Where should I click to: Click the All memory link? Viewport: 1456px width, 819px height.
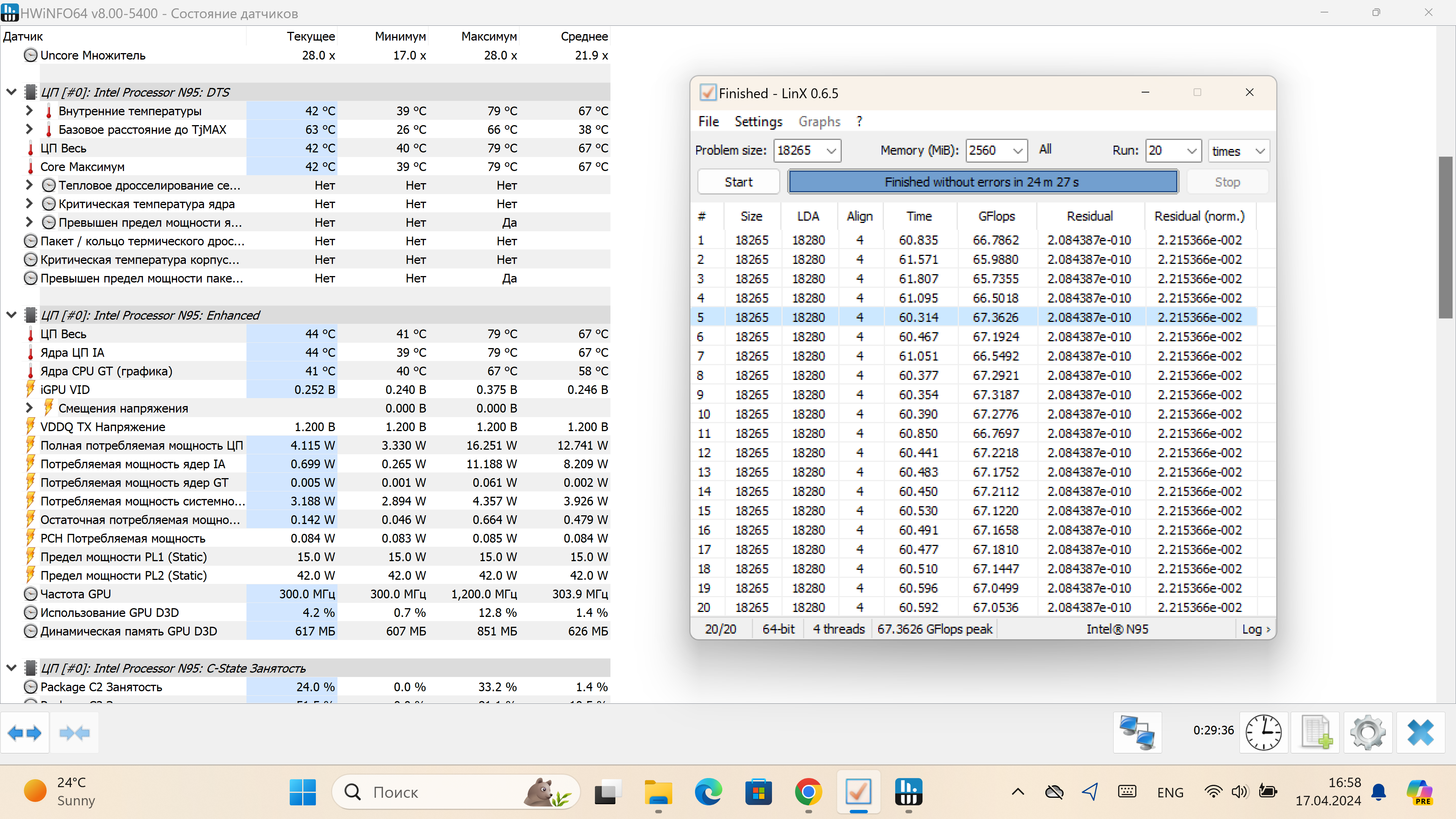click(x=1045, y=149)
